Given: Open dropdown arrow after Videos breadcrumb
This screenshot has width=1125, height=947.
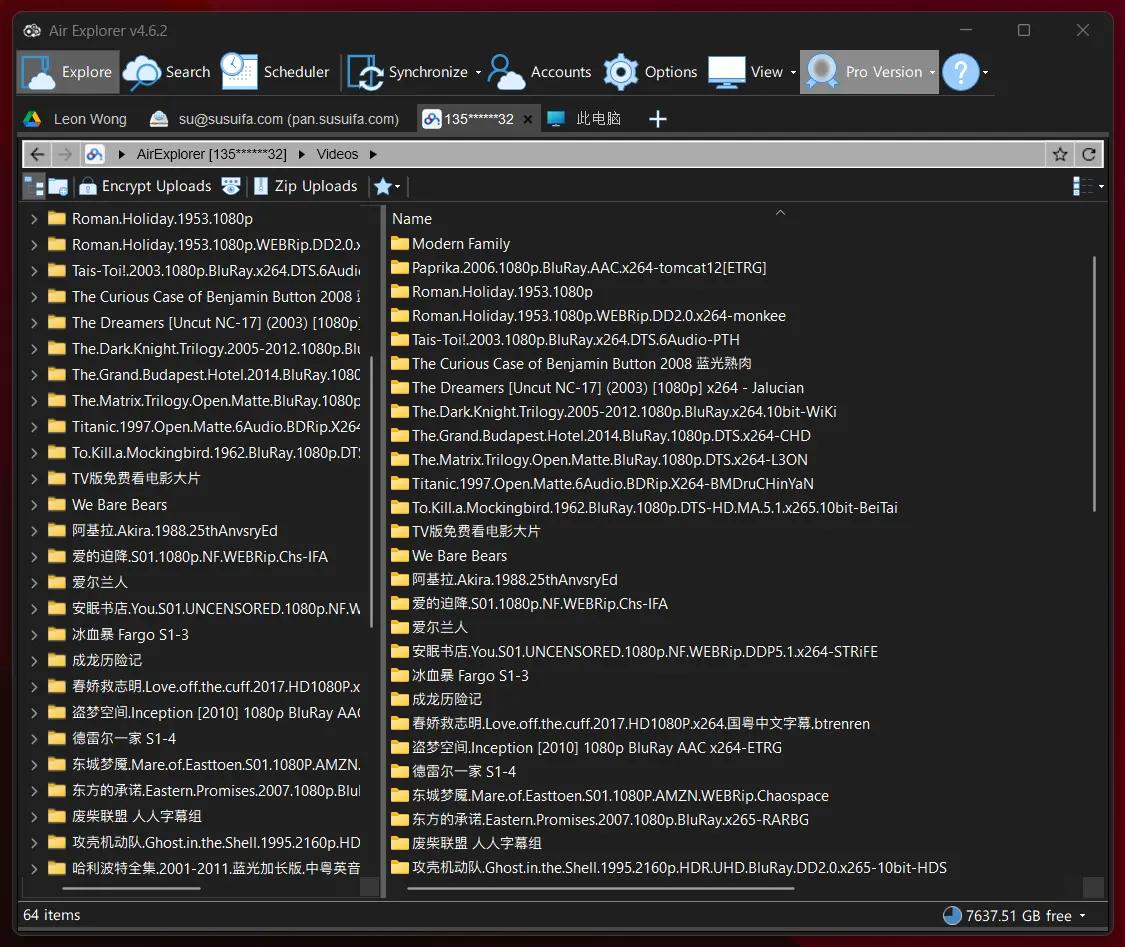Looking at the screenshot, I should [373, 154].
